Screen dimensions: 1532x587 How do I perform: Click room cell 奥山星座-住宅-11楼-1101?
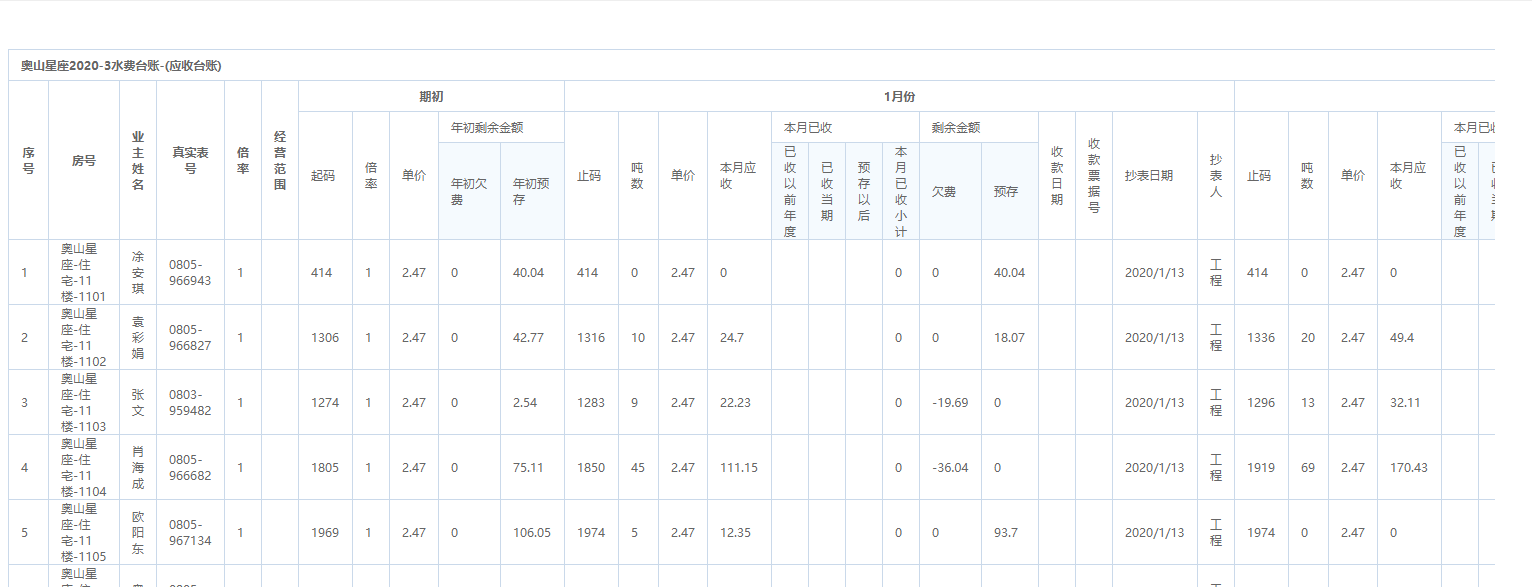click(x=84, y=272)
